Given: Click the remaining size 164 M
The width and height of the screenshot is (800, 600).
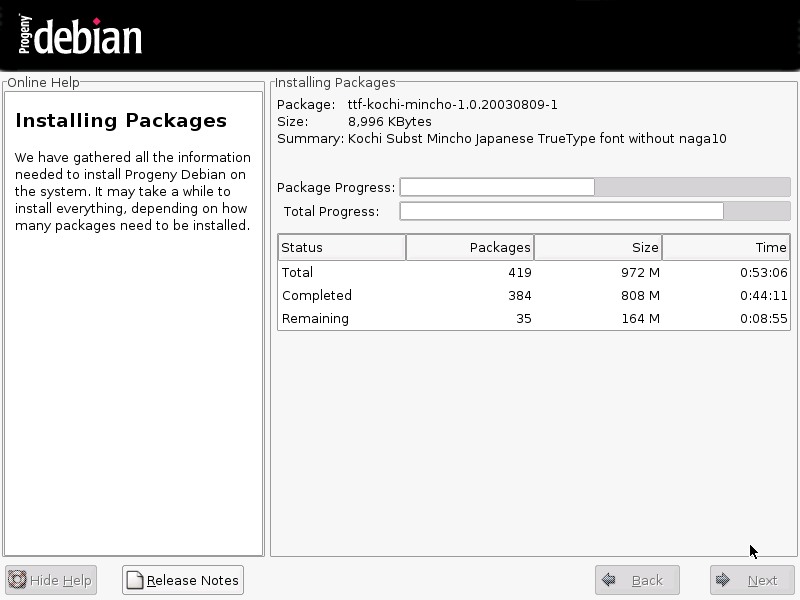Looking at the screenshot, I should (640, 318).
